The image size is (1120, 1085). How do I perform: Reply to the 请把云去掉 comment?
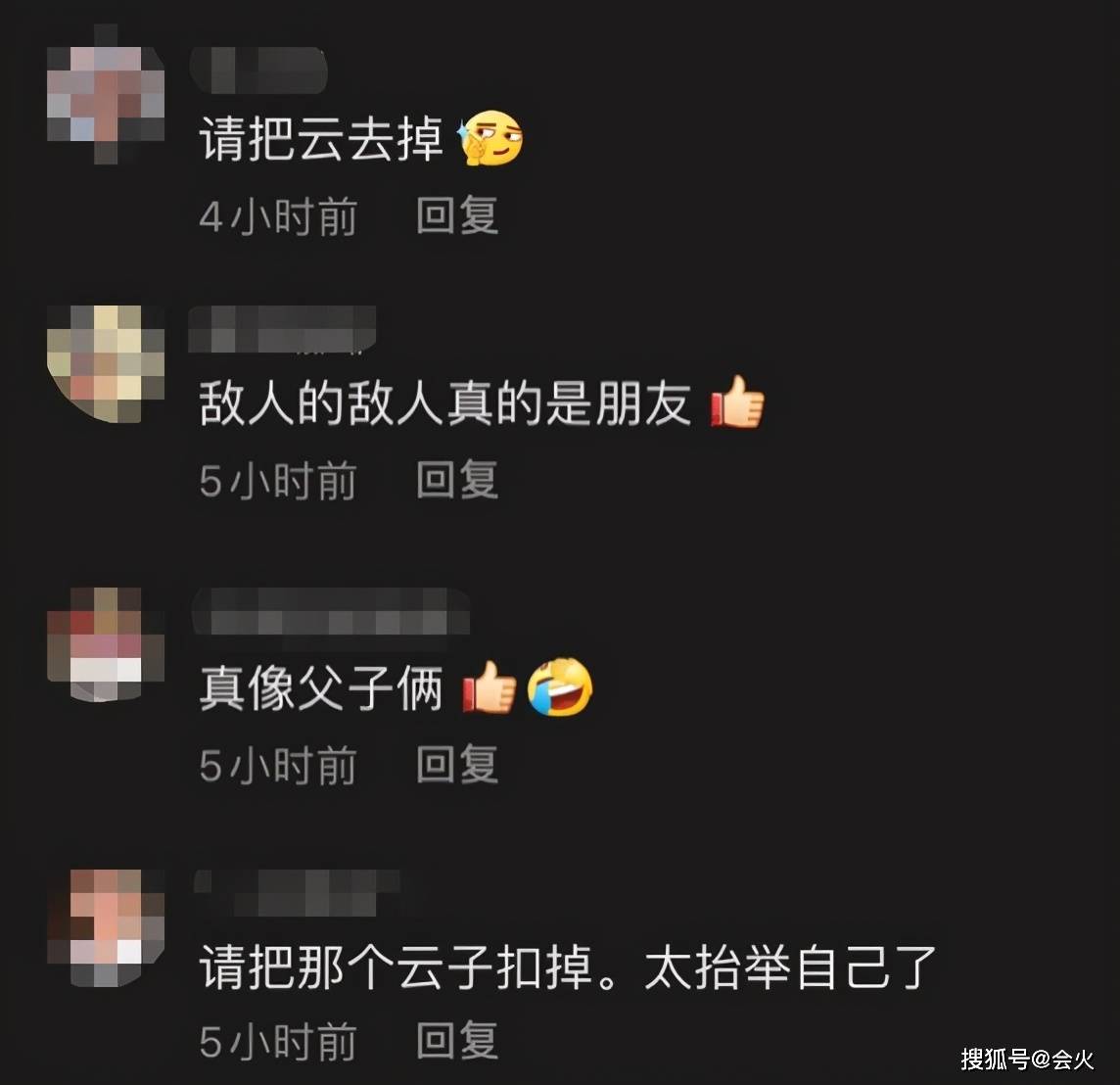(457, 215)
